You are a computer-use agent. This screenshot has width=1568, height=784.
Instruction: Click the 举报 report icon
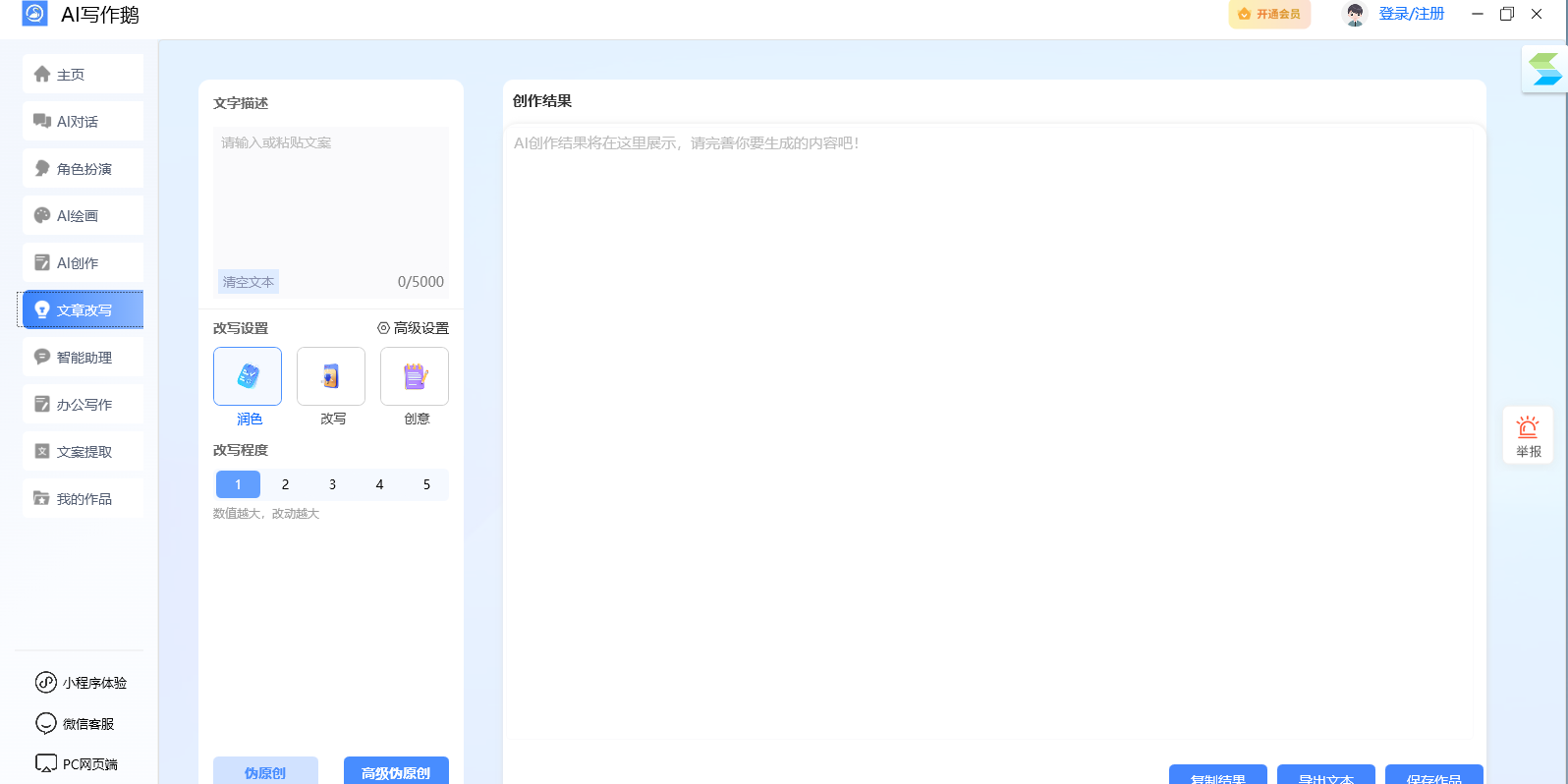point(1528,435)
